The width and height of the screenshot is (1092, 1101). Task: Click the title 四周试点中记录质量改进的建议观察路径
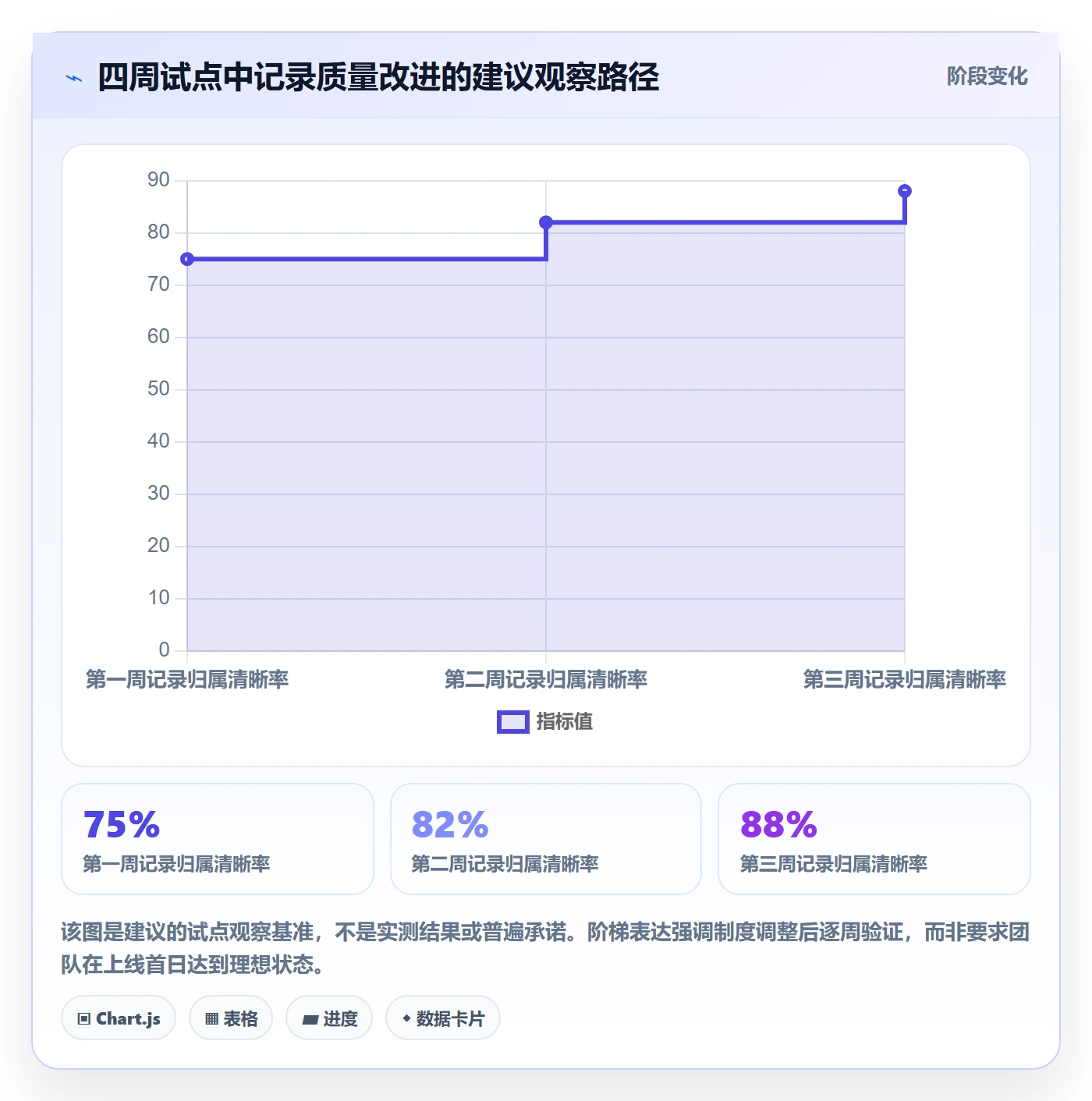tap(378, 77)
